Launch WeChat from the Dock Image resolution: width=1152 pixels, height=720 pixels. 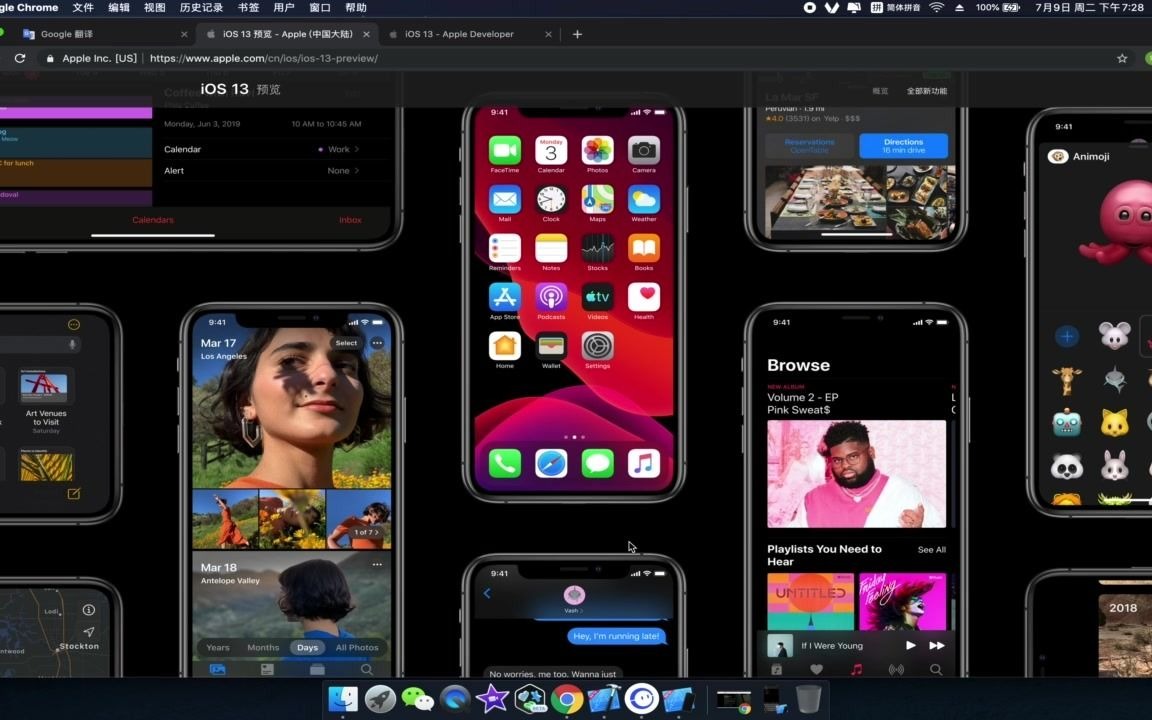(418, 698)
